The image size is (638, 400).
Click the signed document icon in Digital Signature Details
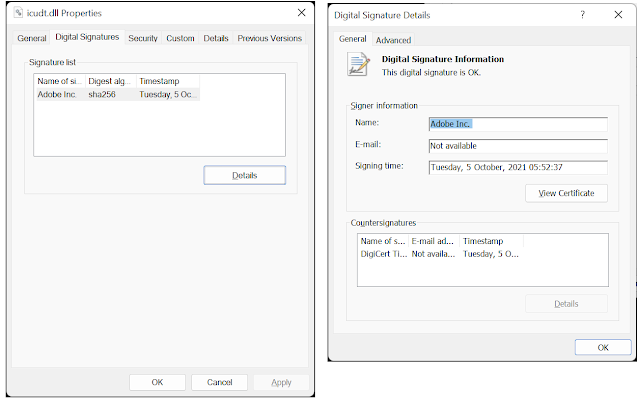click(358, 64)
